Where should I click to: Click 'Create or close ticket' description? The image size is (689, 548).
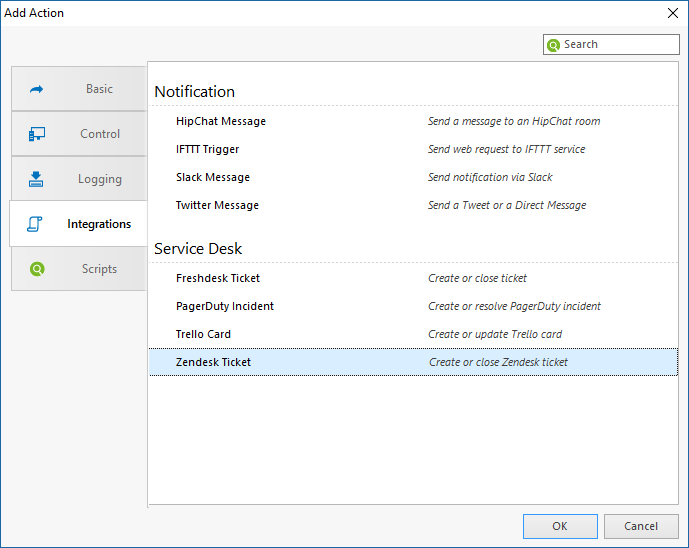coord(477,278)
